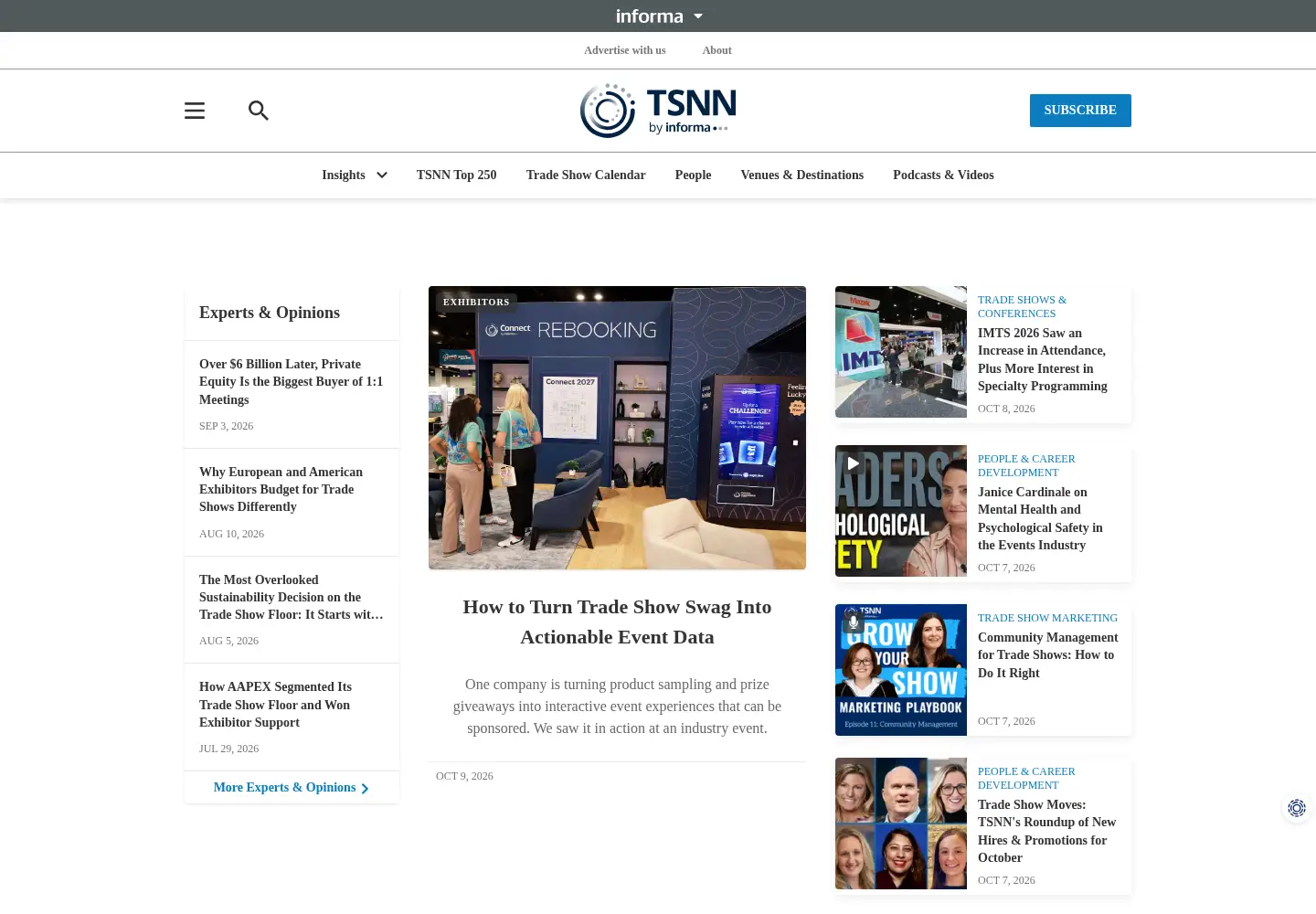Click the AUG 10, 2026 date text

231,534
